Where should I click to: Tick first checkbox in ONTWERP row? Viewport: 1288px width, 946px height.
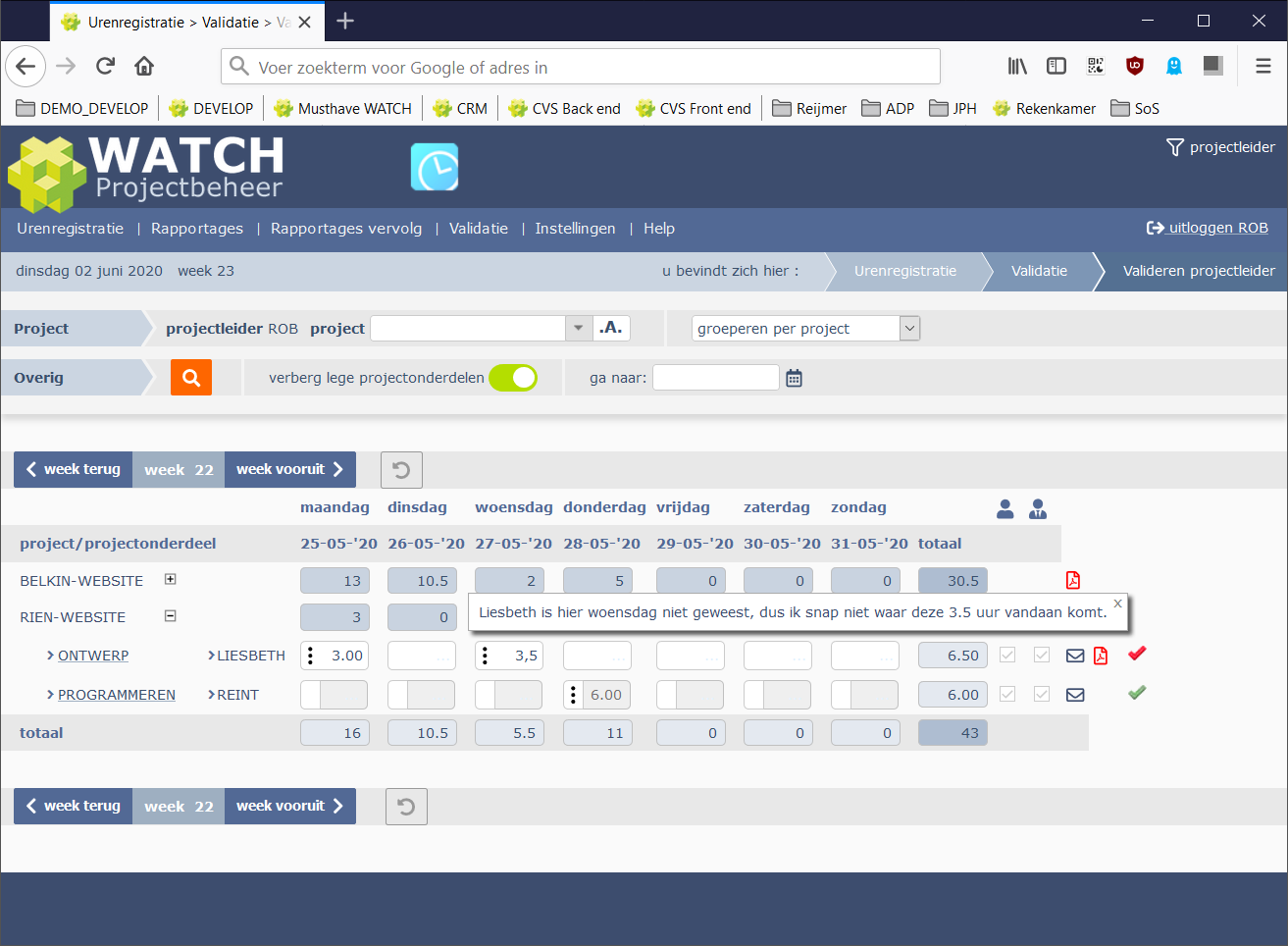(x=1007, y=655)
